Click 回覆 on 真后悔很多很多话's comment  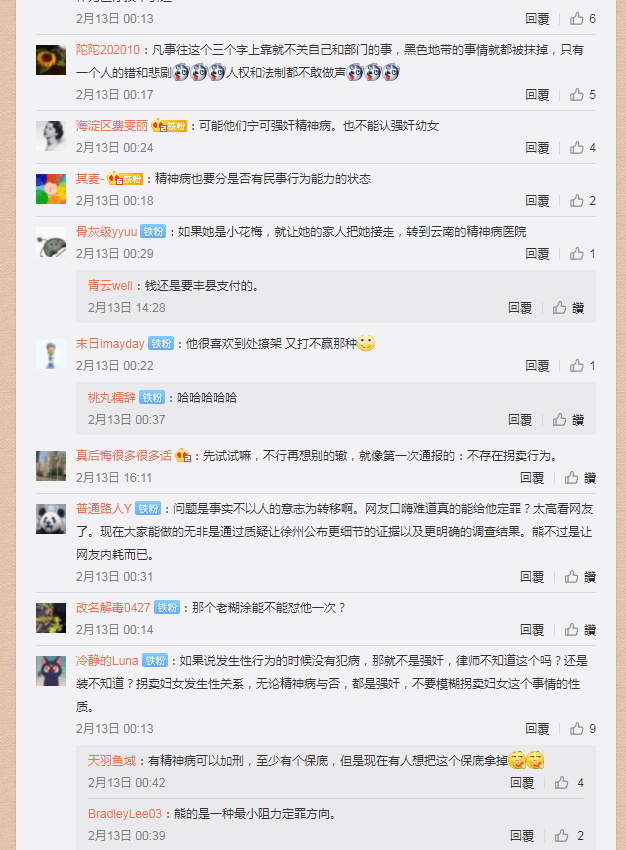(532, 478)
